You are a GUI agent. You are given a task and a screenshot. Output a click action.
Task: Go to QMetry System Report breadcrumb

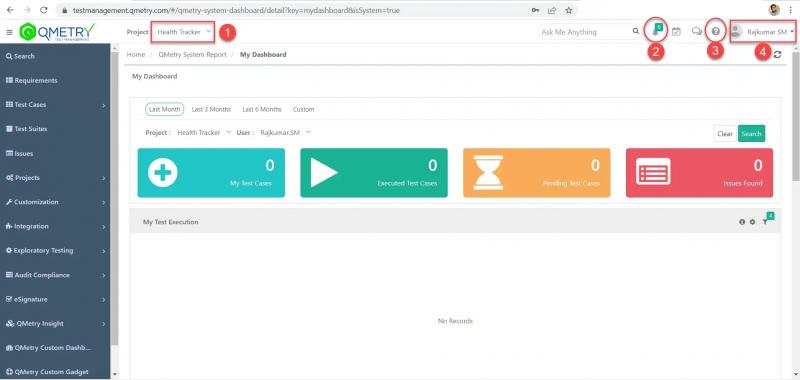(x=192, y=55)
